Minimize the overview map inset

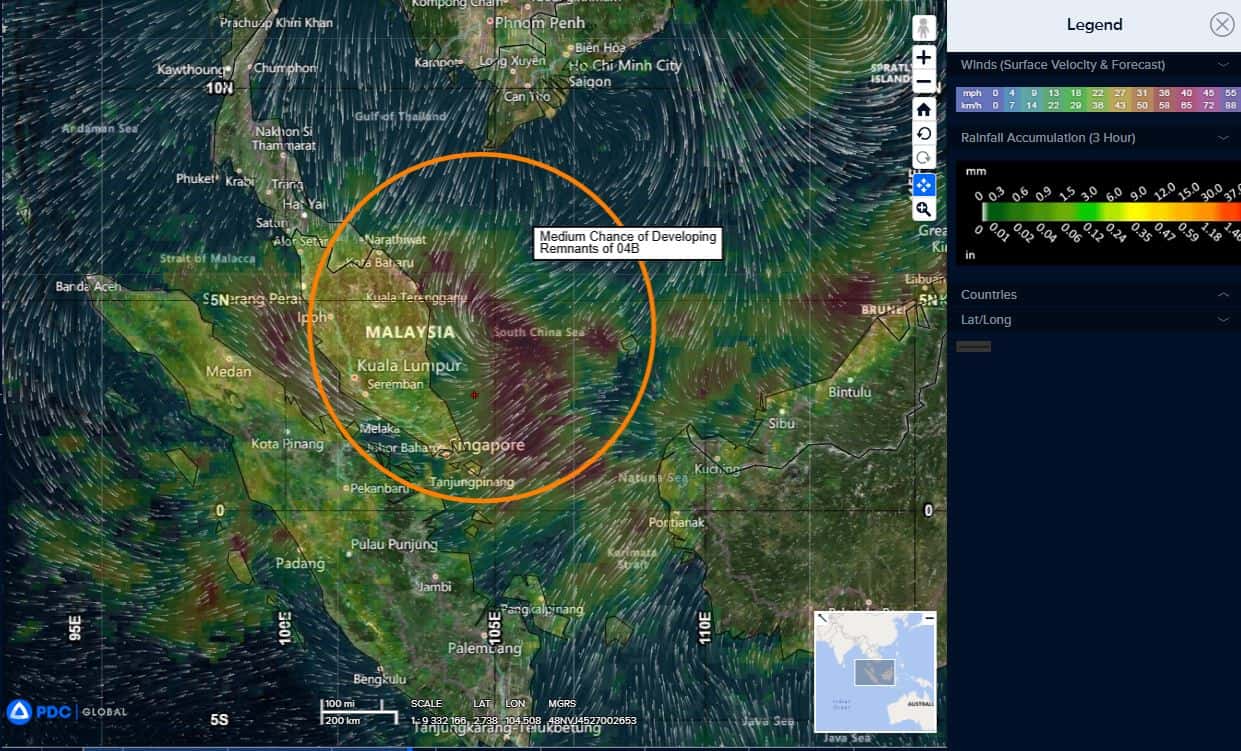point(929,619)
